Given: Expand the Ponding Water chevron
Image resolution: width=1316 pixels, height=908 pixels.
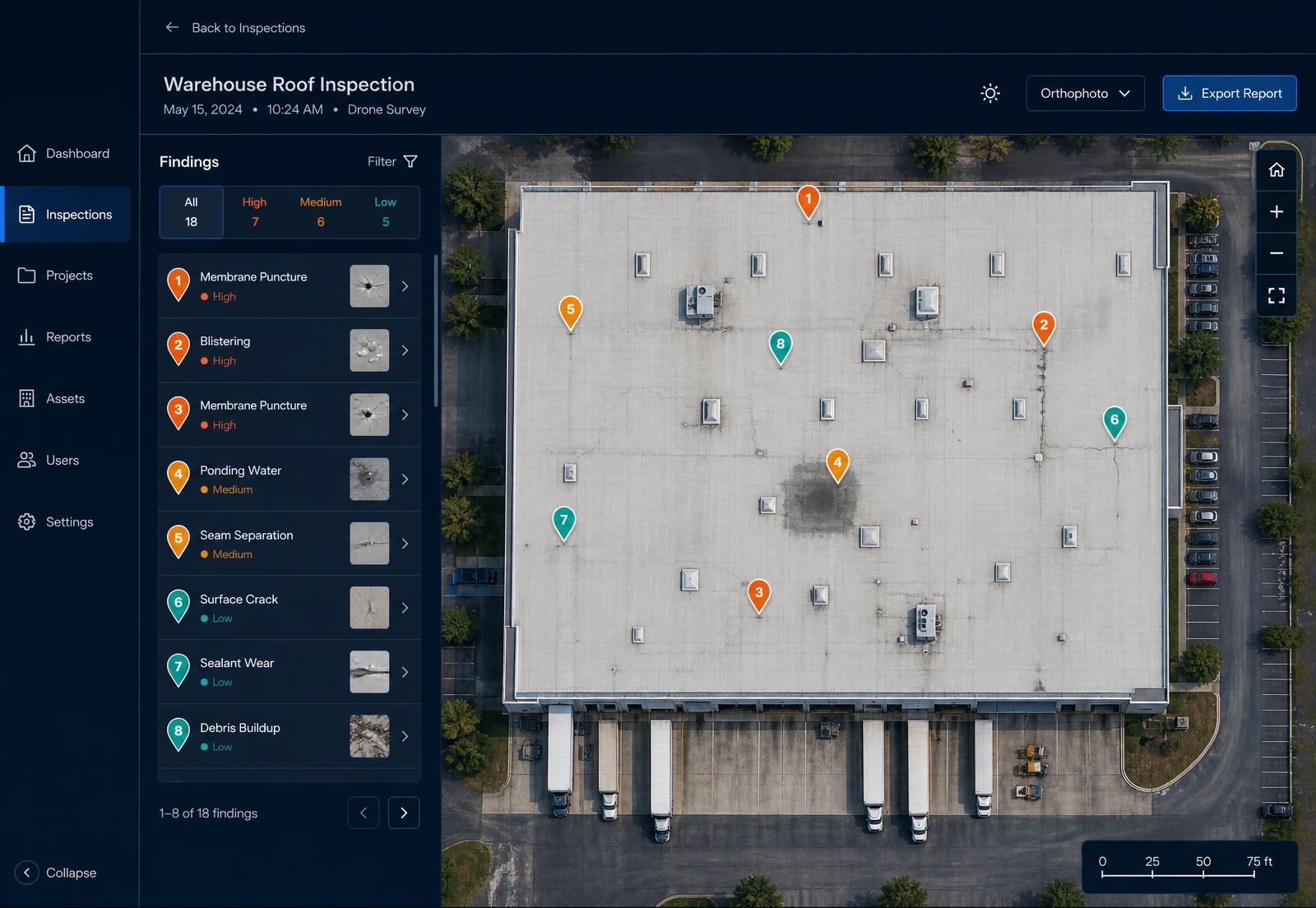Looking at the screenshot, I should click(x=405, y=479).
